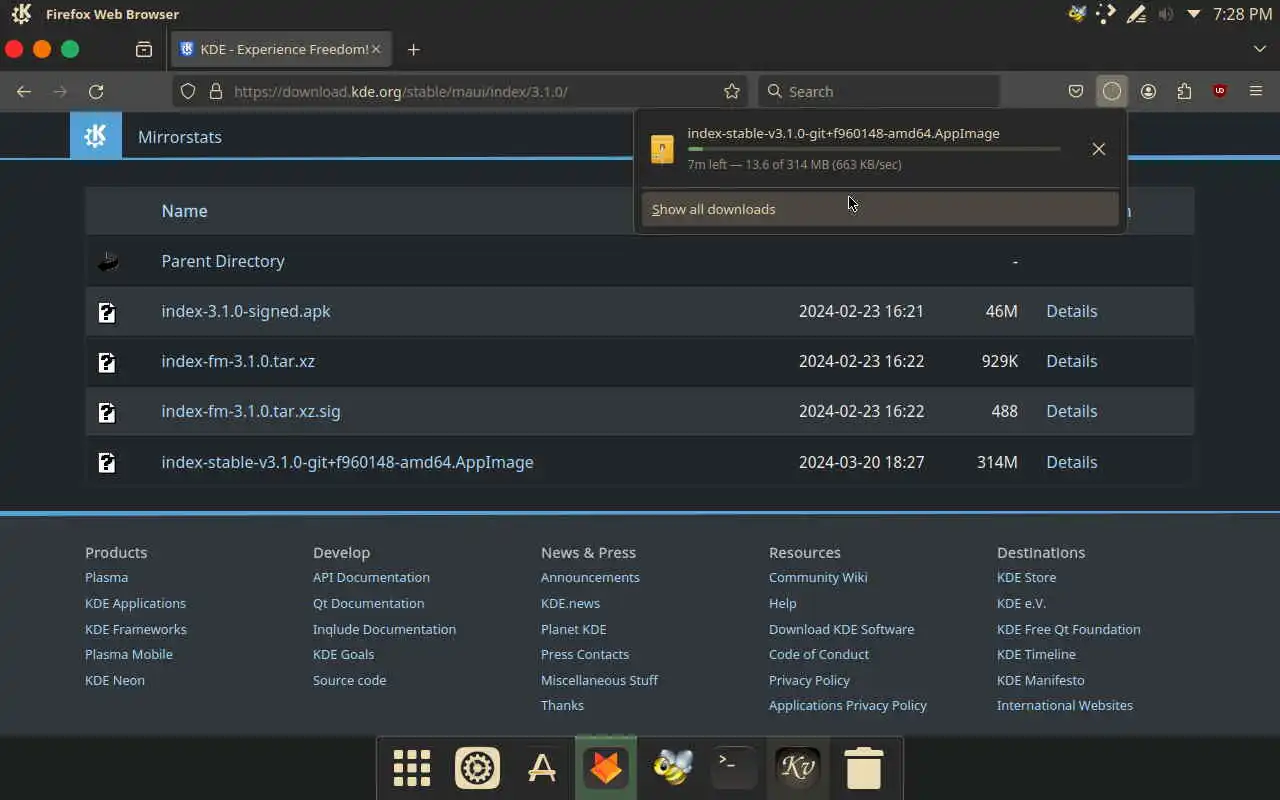Select the KDE - Experience Freedom tab
This screenshot has height=800, width=1280.
[x=280, y=49]
